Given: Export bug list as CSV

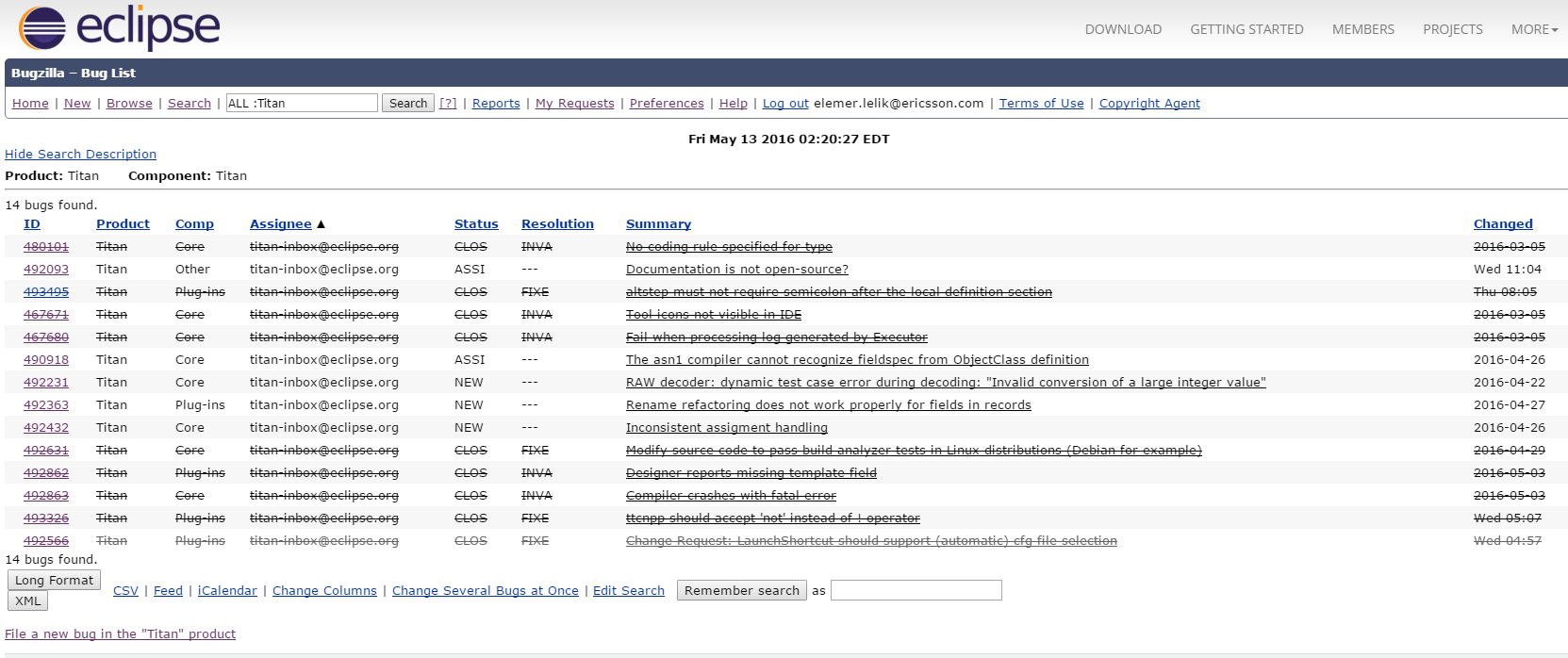Looking at the screenshot, I should tap(125, 591).
